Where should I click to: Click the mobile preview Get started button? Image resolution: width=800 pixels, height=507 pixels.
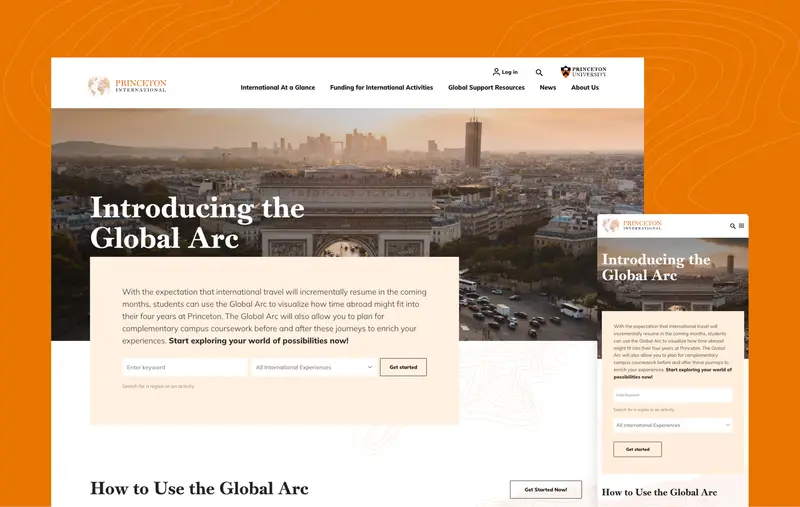click(637, 449)
